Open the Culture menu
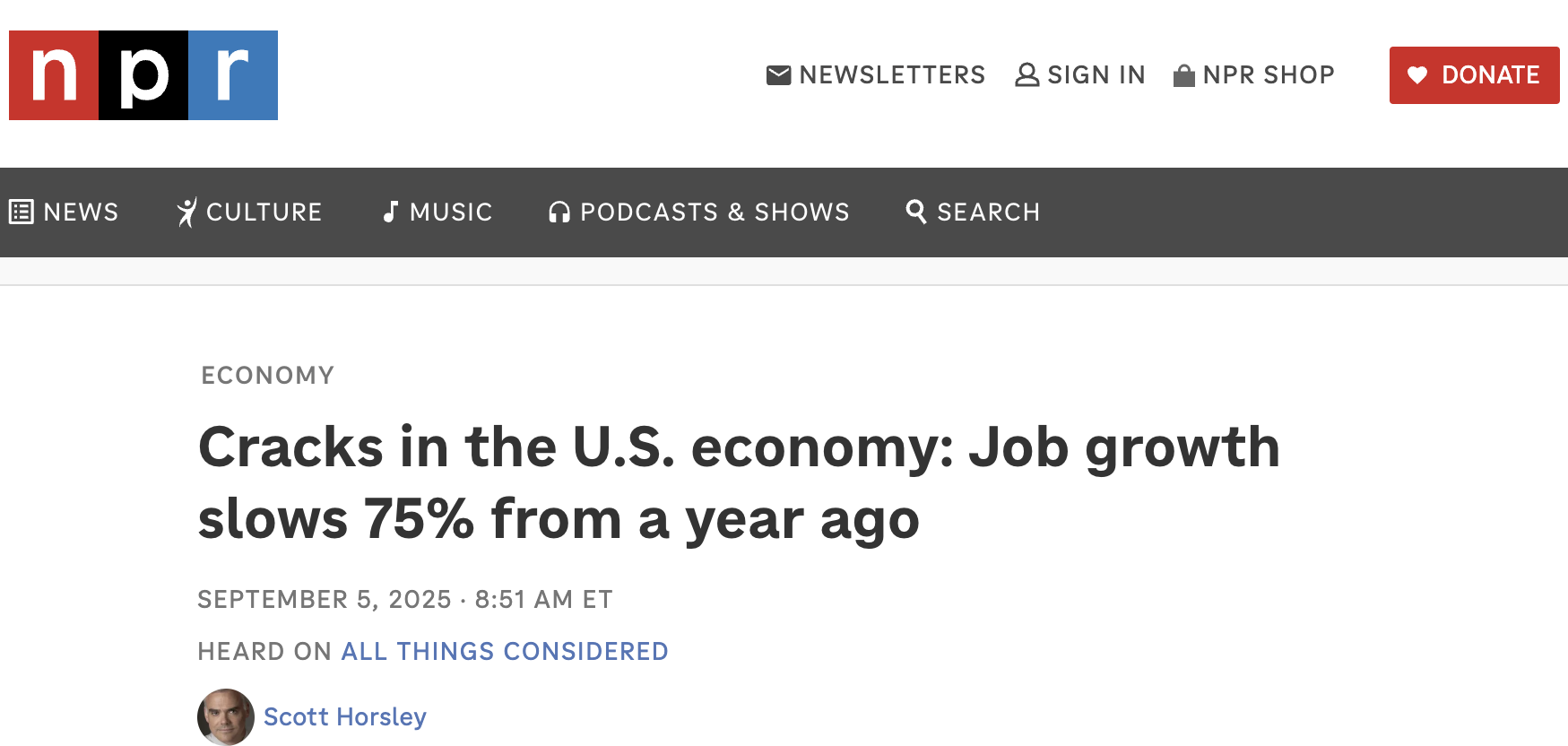The image size is (1568, 746). (x=264, y=212)
